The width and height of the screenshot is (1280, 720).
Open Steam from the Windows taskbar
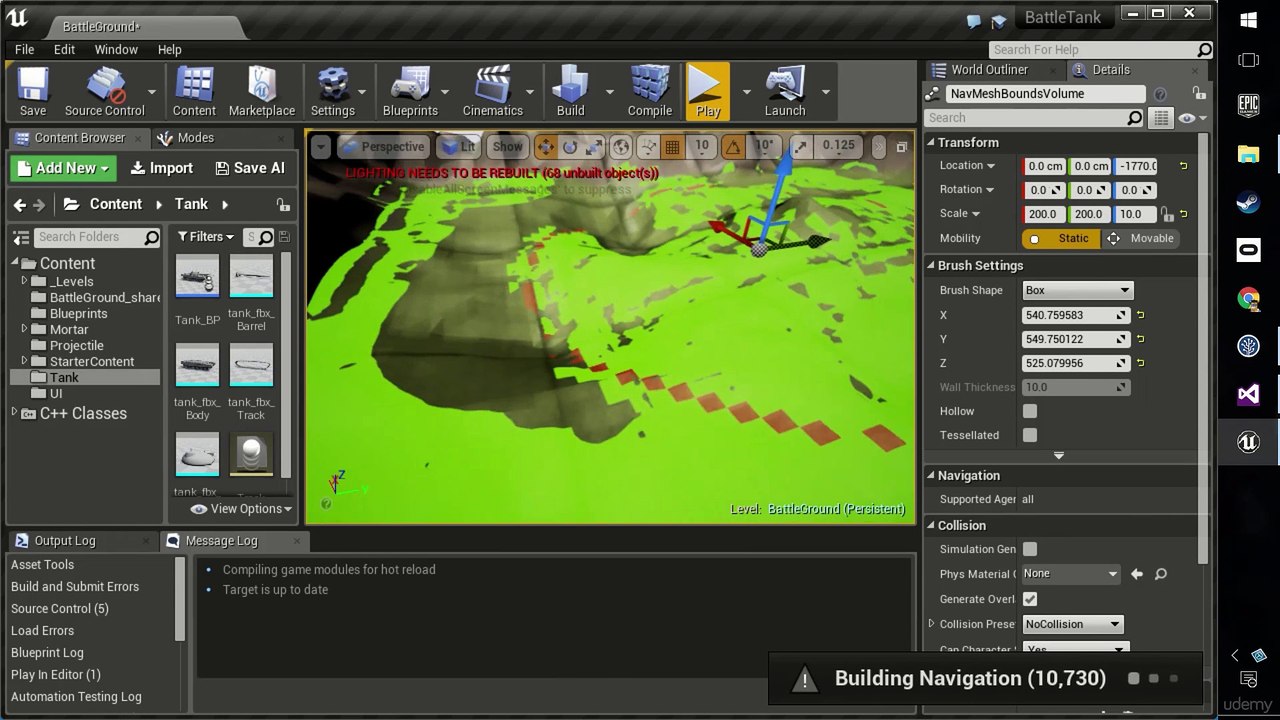coord(1249,203)
